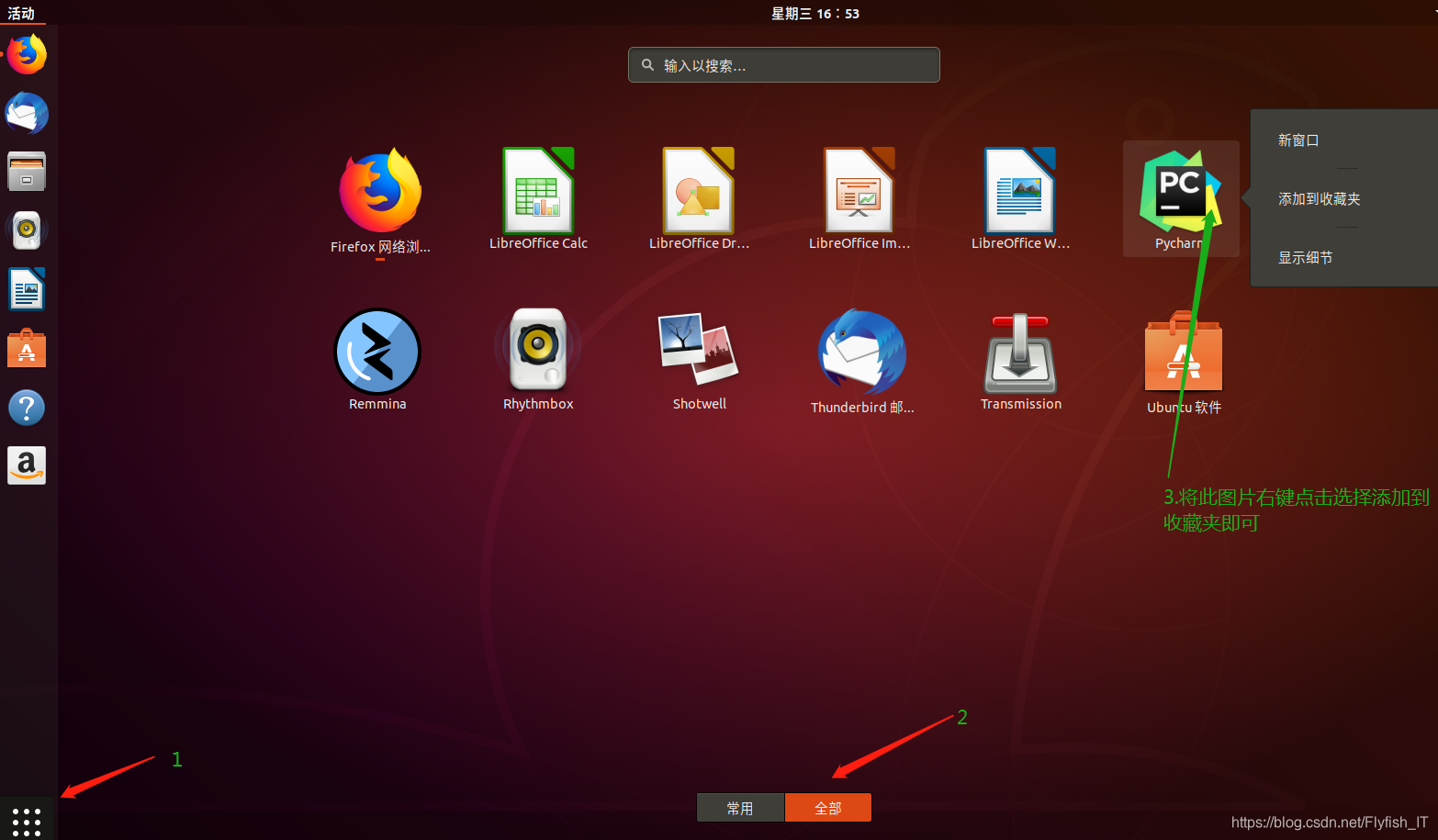Launch LibreOffice Calc

point(538,190)
